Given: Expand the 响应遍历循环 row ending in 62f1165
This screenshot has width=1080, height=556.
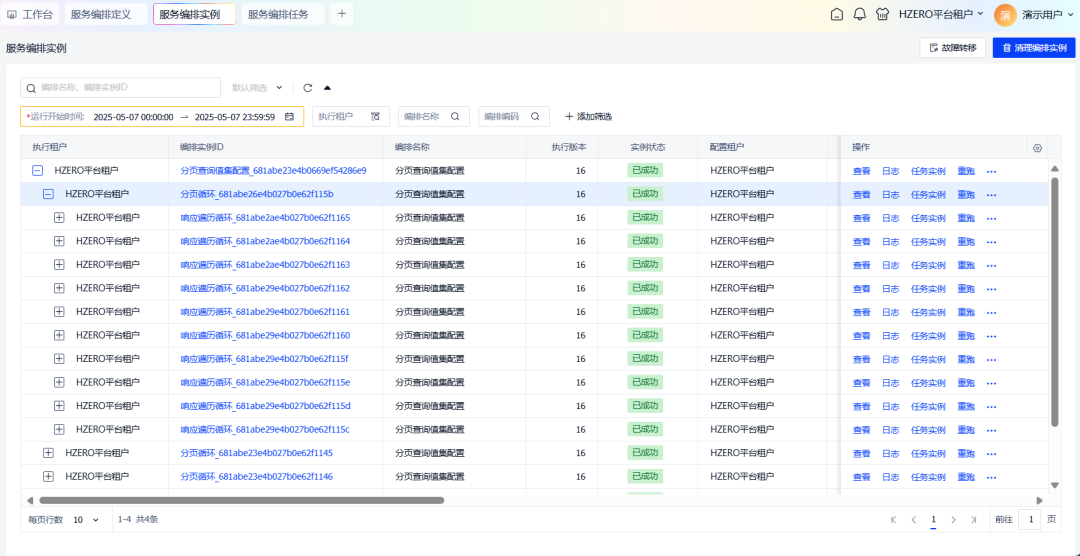Looking at the screenshot, I should pyautogui.click(x=59, y=218).
